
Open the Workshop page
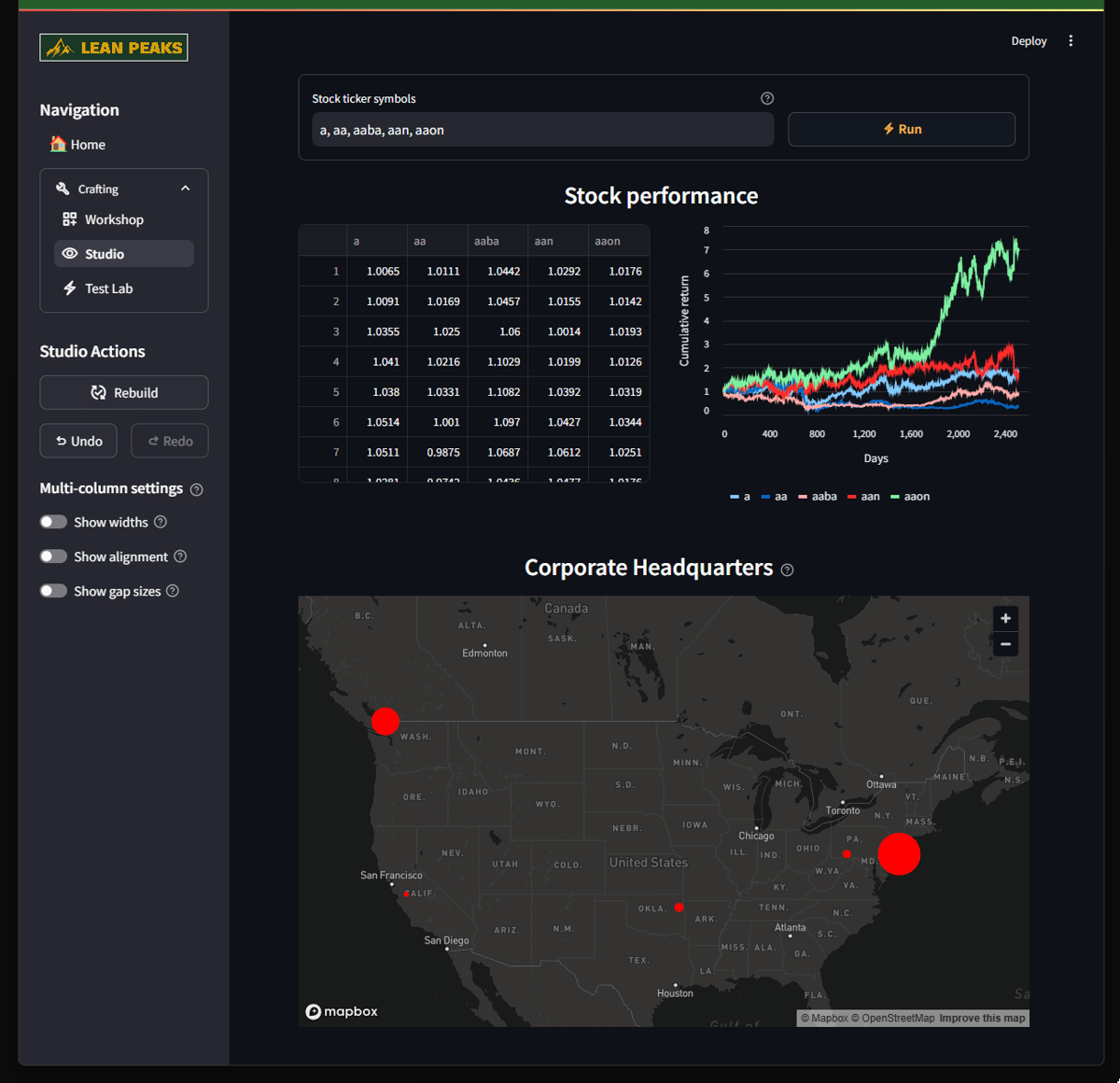coord(124,219)
